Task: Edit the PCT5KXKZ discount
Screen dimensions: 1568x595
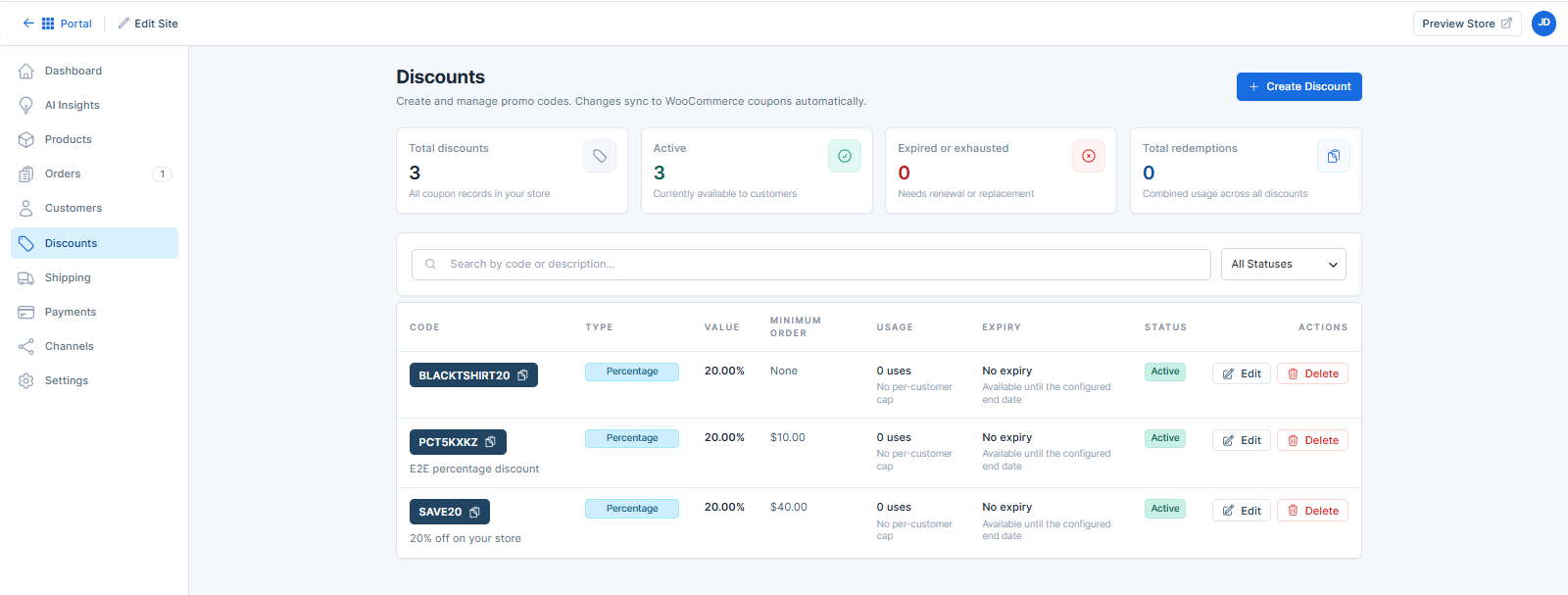Action: tap(1242, 440)
